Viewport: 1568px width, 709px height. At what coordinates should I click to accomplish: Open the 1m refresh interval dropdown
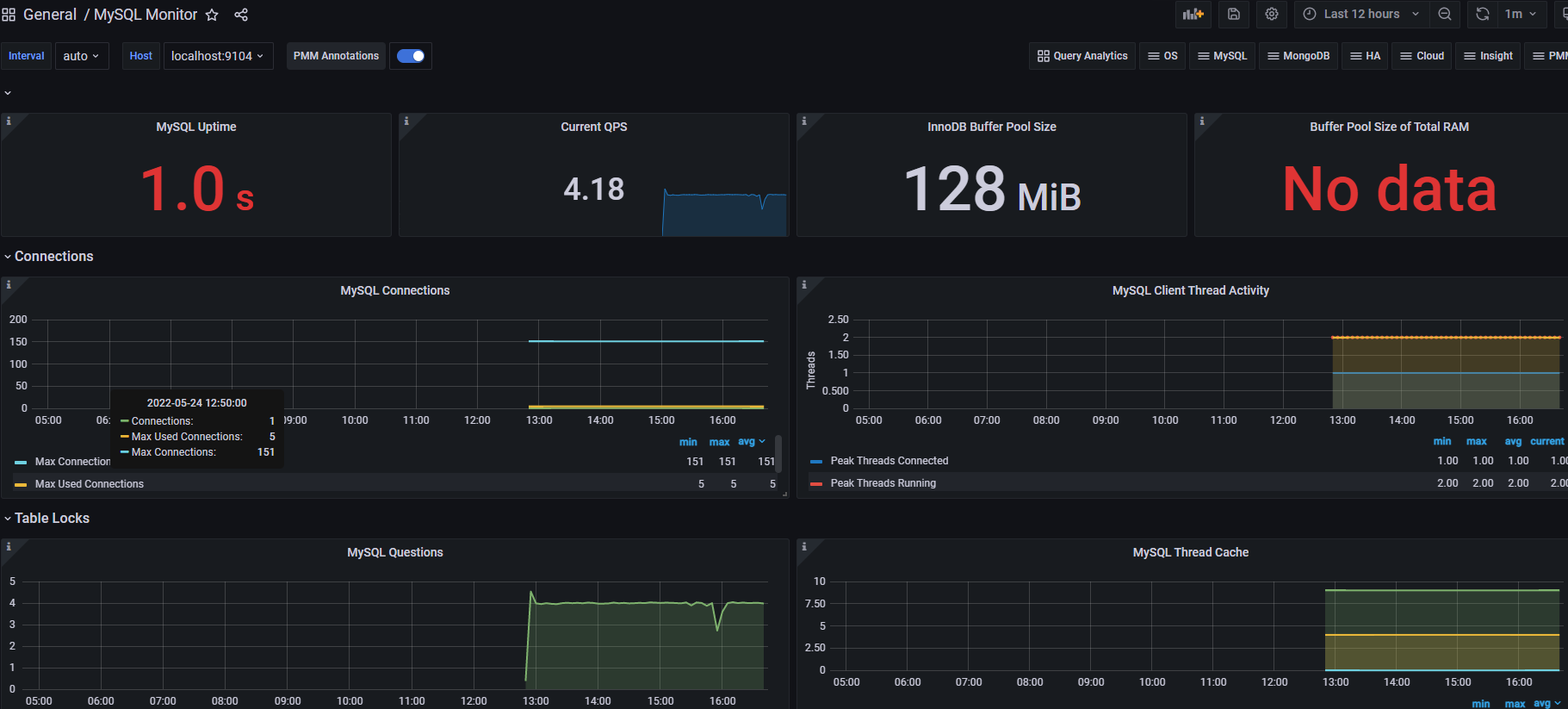[x=1522, y=14]
